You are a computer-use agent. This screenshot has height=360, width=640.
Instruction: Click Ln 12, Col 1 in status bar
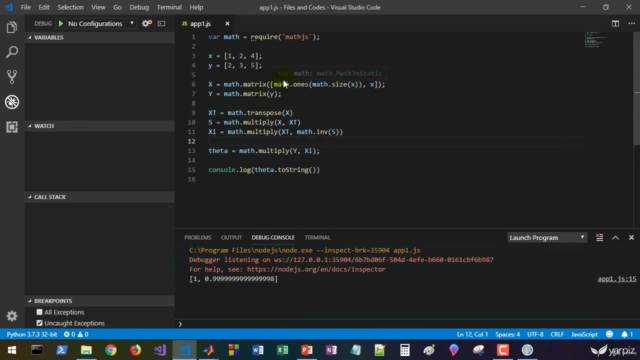(472, 334)
